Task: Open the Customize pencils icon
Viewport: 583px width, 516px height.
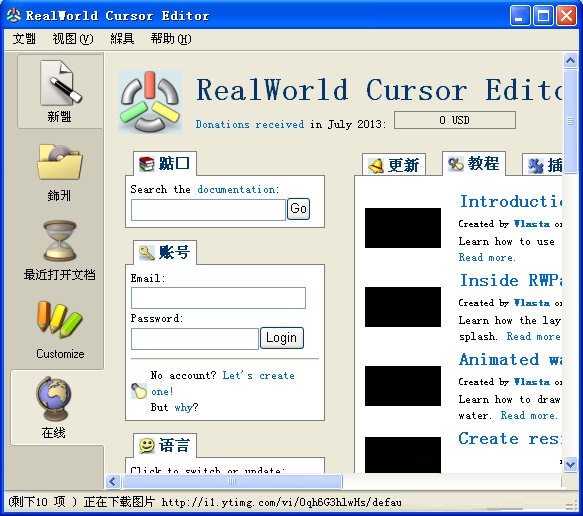Action: tap(60, 320)
